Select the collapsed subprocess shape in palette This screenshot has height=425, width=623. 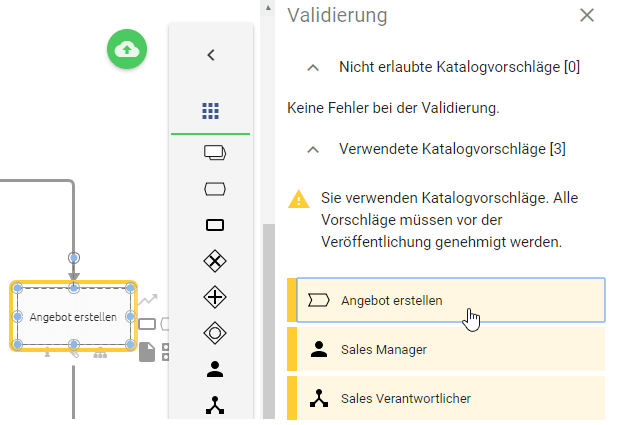coord(215,153)
